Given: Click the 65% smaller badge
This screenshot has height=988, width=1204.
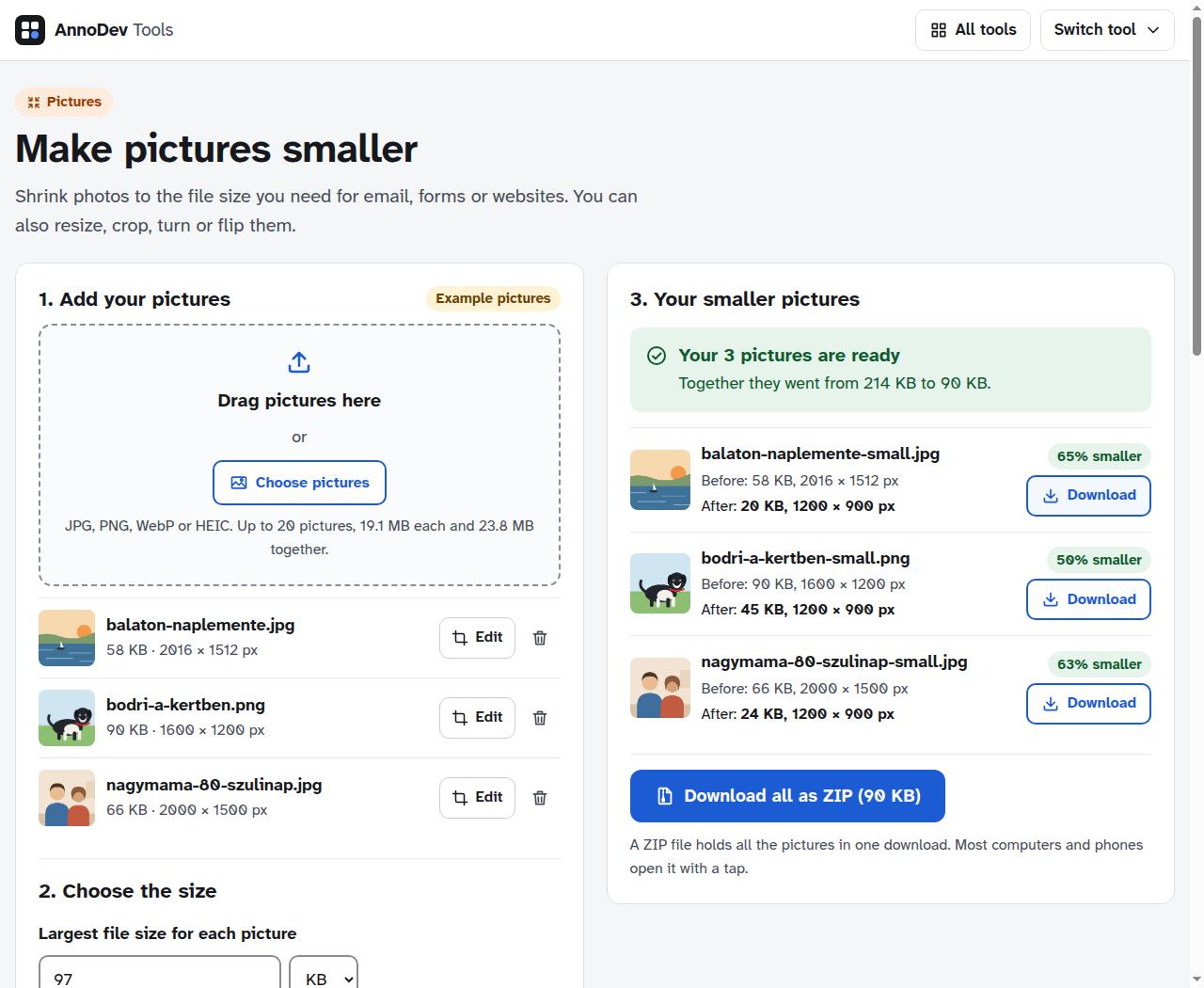Looking at the screenshot, I should pyautogui.click(x=1099, y=456).
